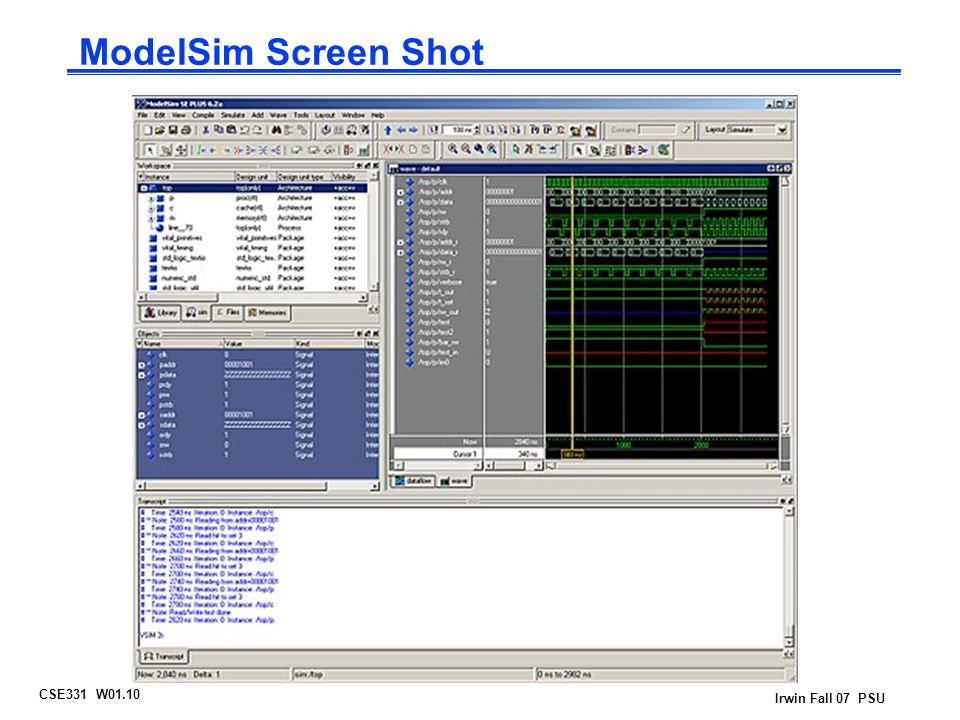
Task: Select the Transcript tab
Action: 163,656
